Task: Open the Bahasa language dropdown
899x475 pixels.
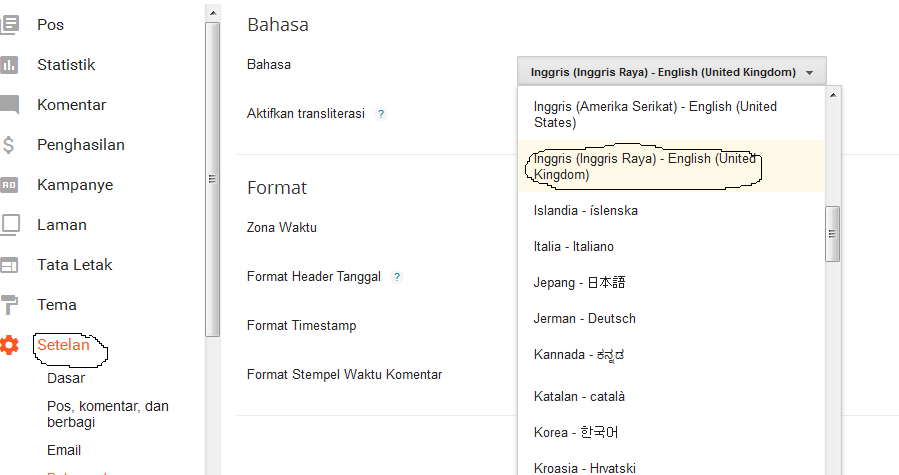Action: [671, 72]
